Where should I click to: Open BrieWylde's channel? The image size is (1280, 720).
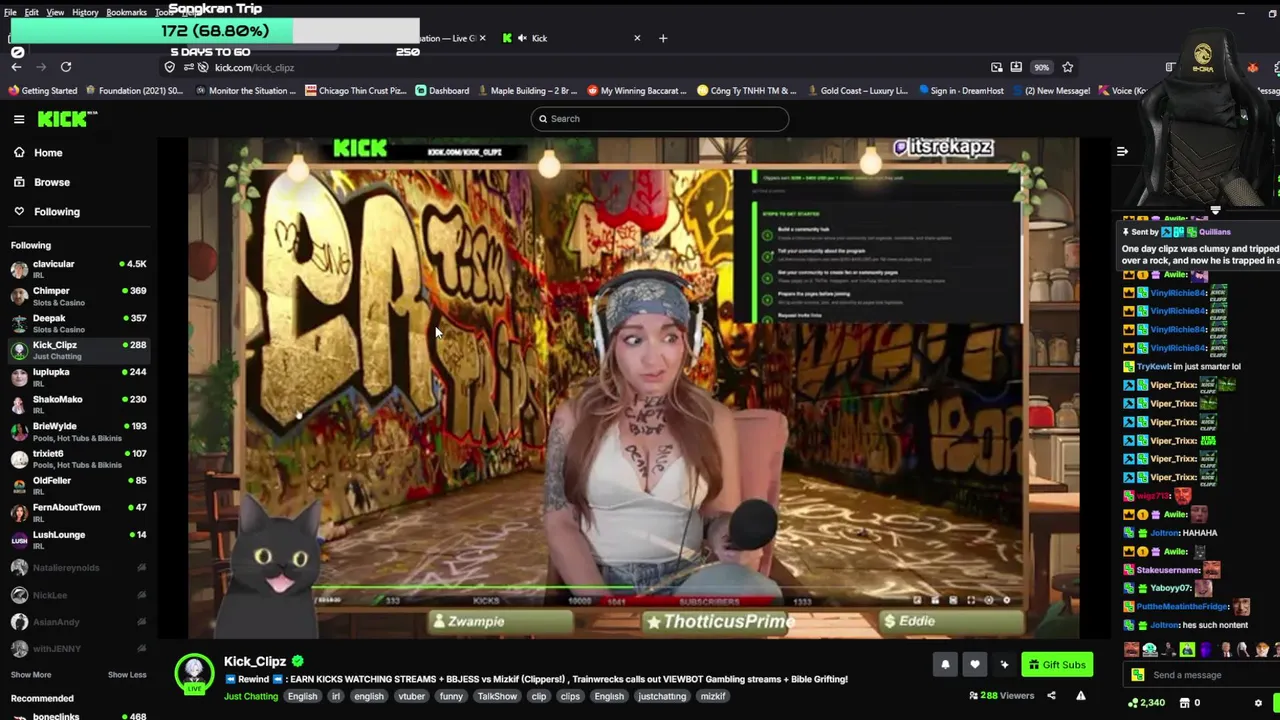pos(79,431)
